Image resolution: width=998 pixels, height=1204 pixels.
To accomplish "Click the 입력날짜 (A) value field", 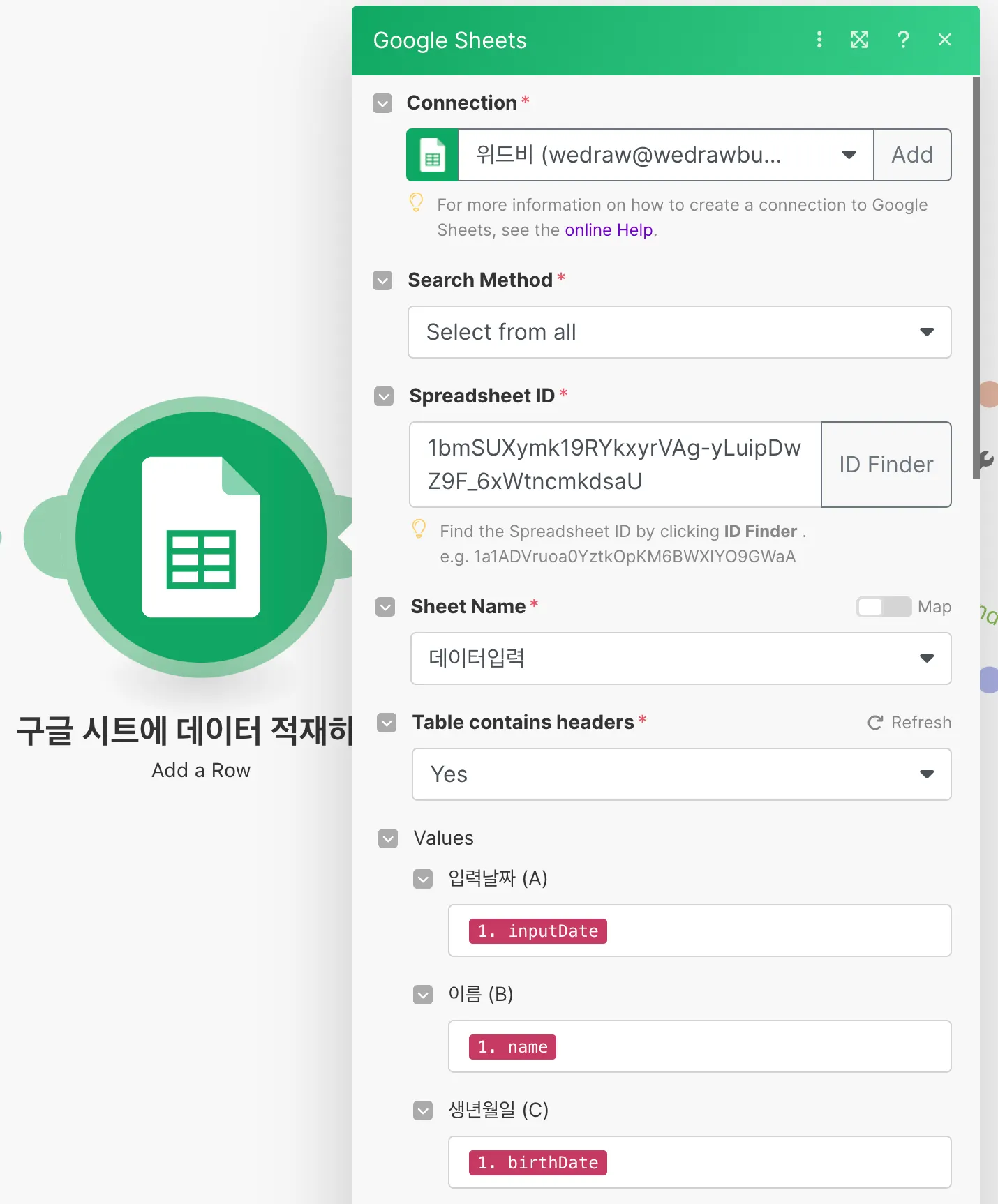I will pos(700,931).
